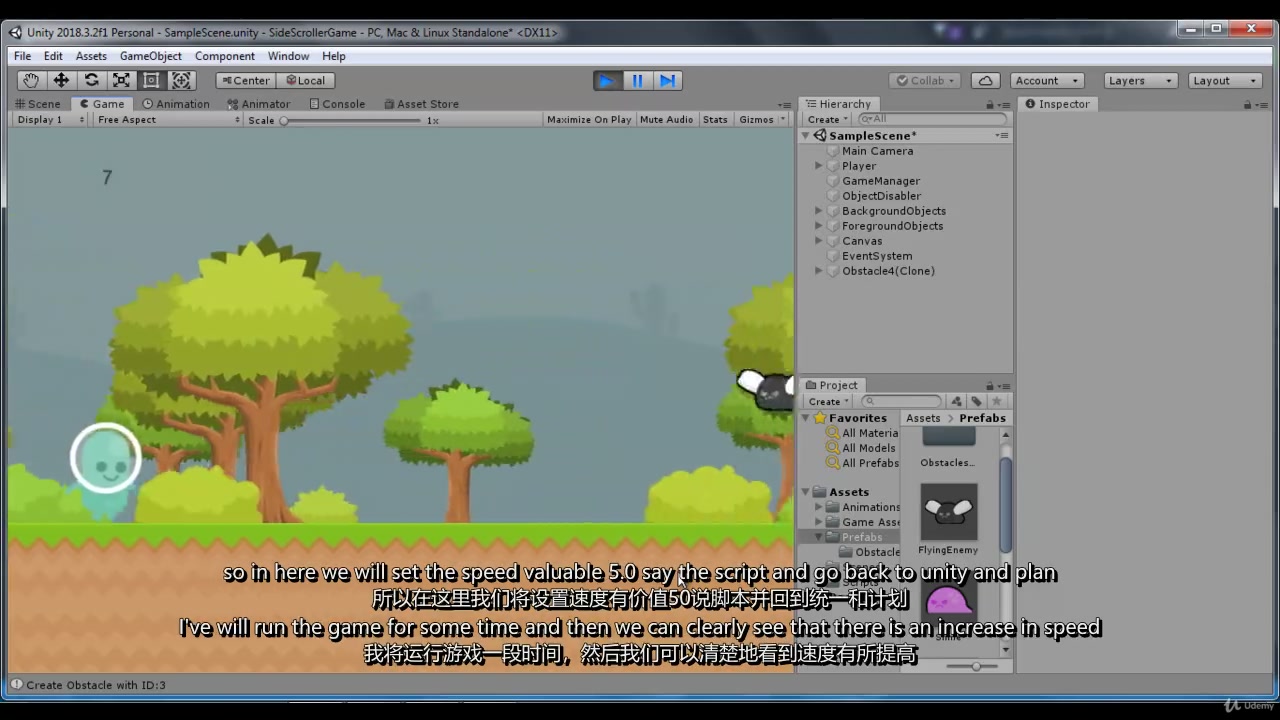
Task: Switch to the Scene tab
Action: point(38,103)
